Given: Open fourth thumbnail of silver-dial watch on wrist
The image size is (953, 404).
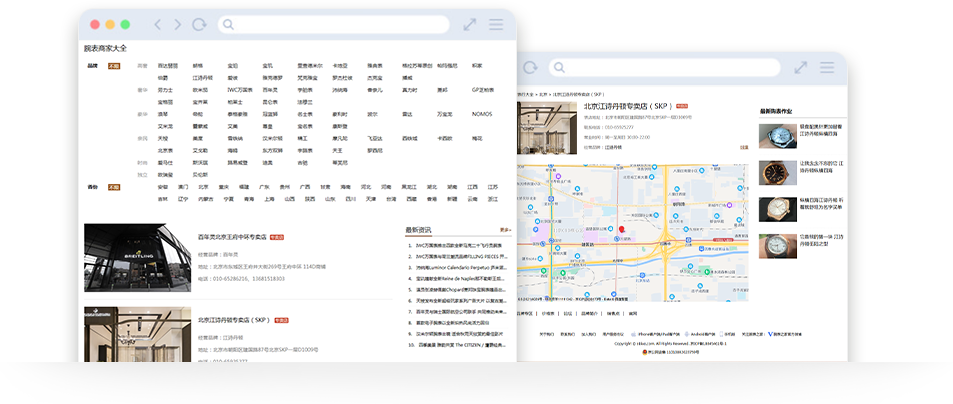Looking at the screenshot, I should pos(777,246).
